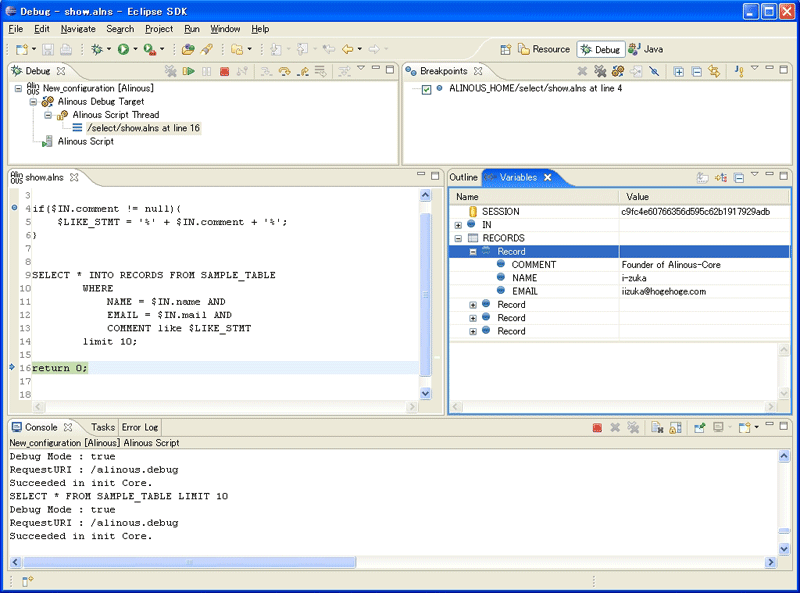The image size is (800, 593).
Task: Toggle the breakpoint marker at line 4 in editor
Action: tap(14, 208)
